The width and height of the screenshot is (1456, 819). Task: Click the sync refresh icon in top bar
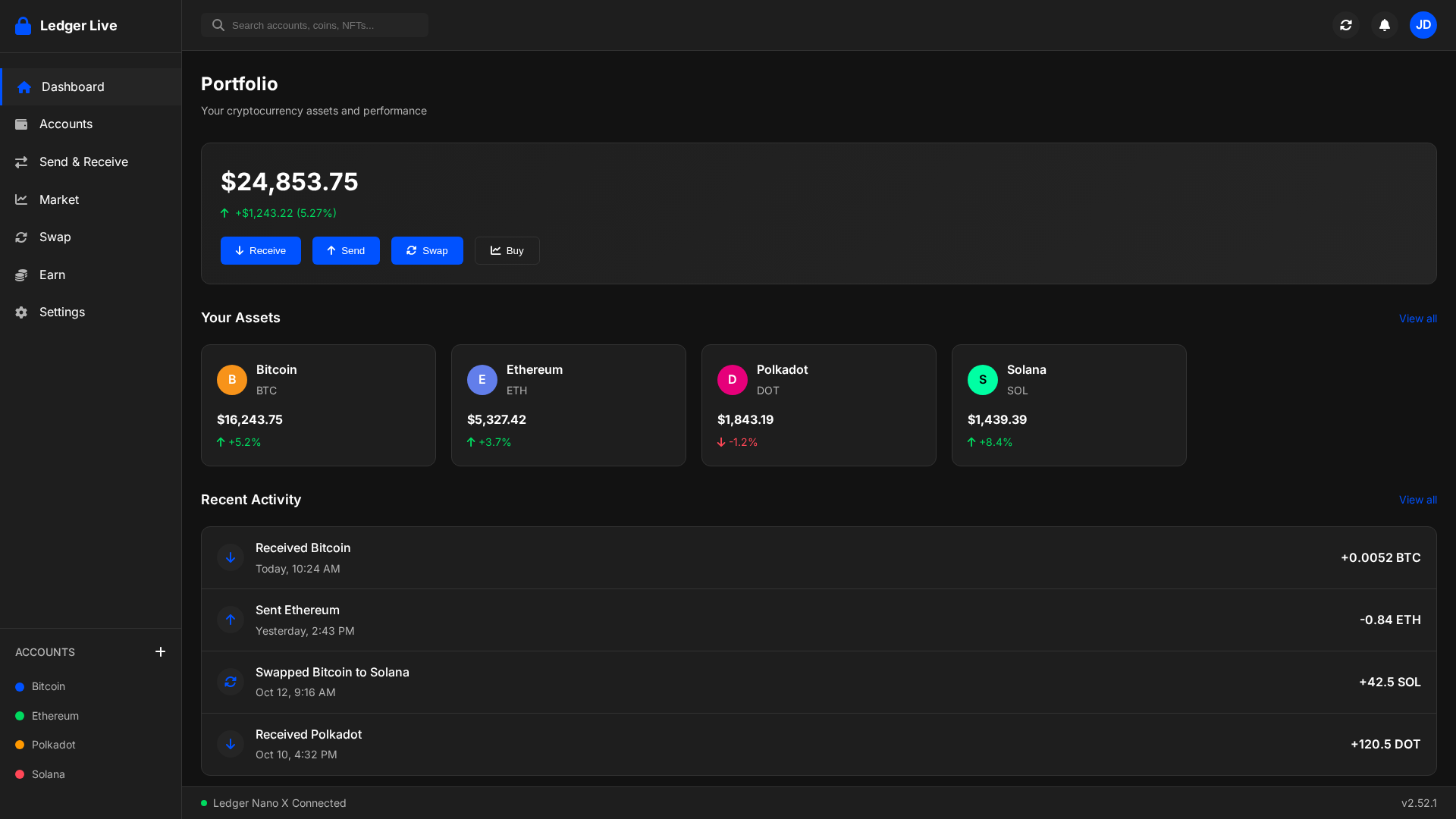click(1346, 25)
